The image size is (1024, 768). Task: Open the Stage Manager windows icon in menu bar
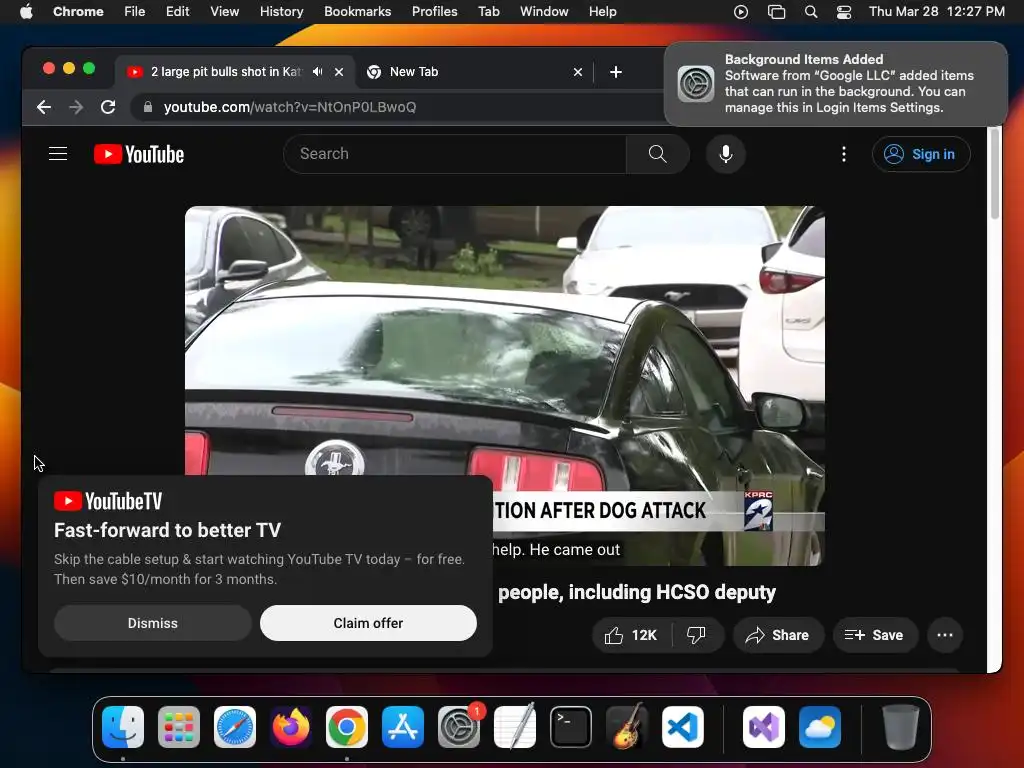click(x=776, y=12)
